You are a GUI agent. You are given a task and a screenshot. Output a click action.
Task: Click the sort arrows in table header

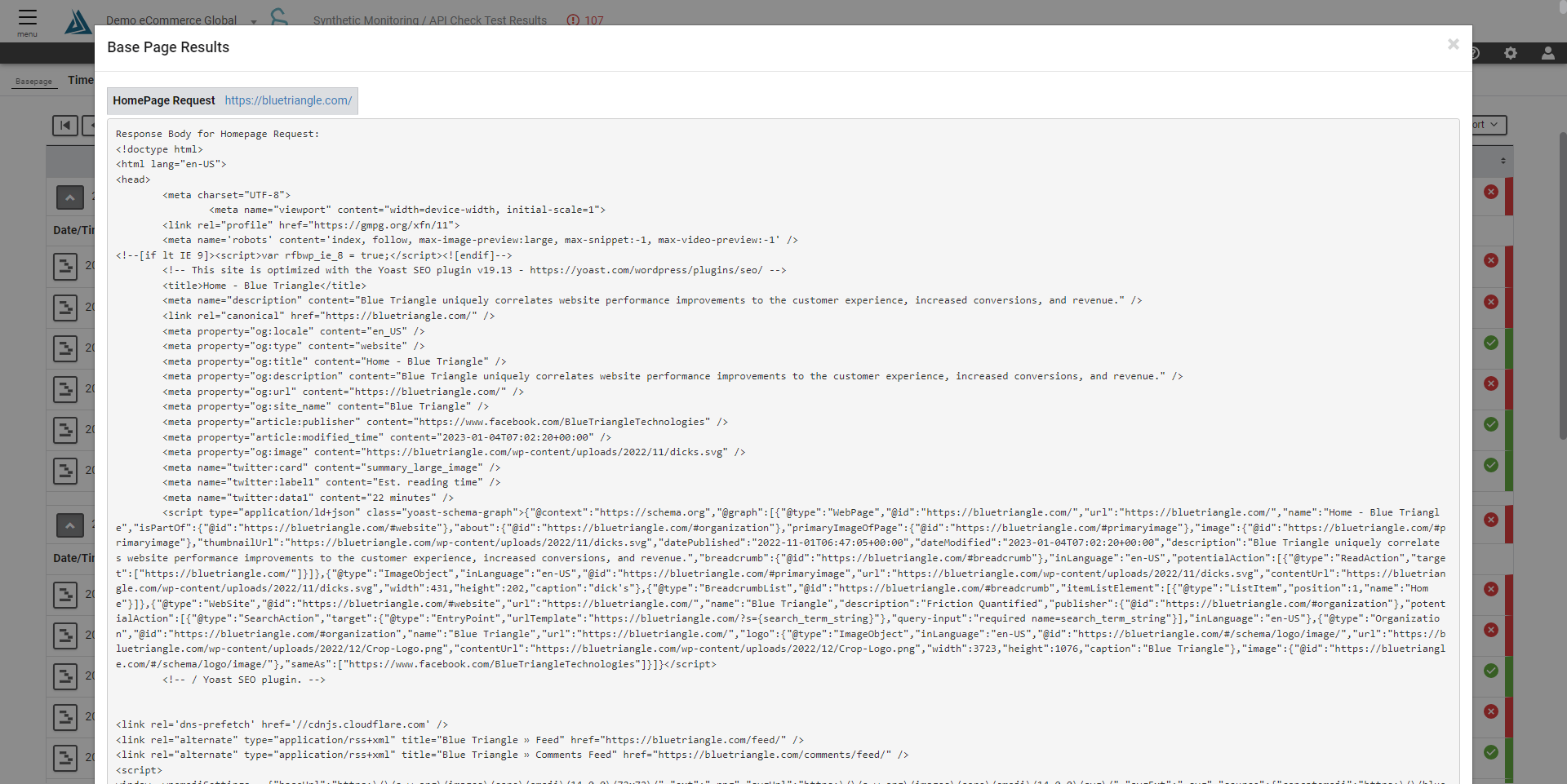[1503, 161]
